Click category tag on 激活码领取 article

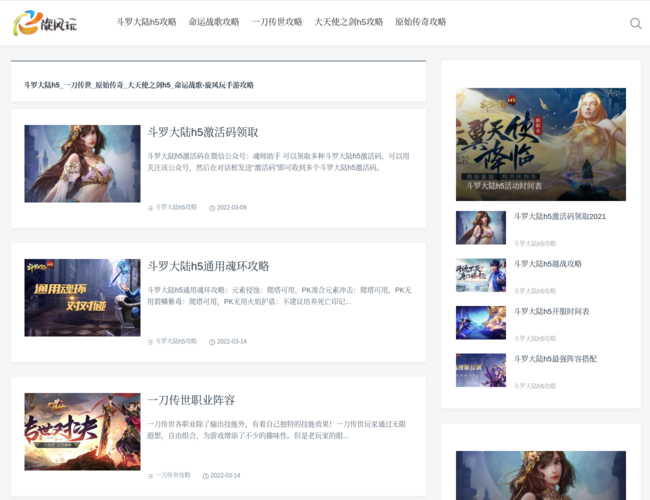[176, 207]
